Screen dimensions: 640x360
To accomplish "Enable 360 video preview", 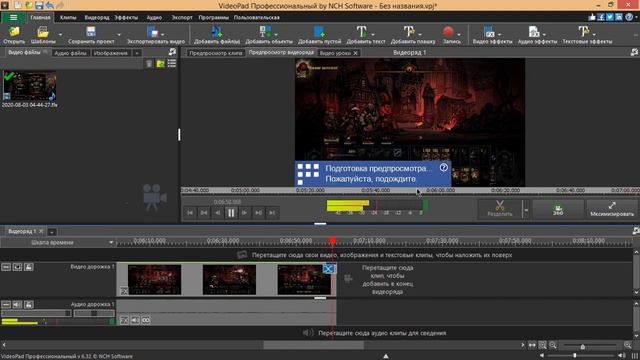I will tap(558, 209).
